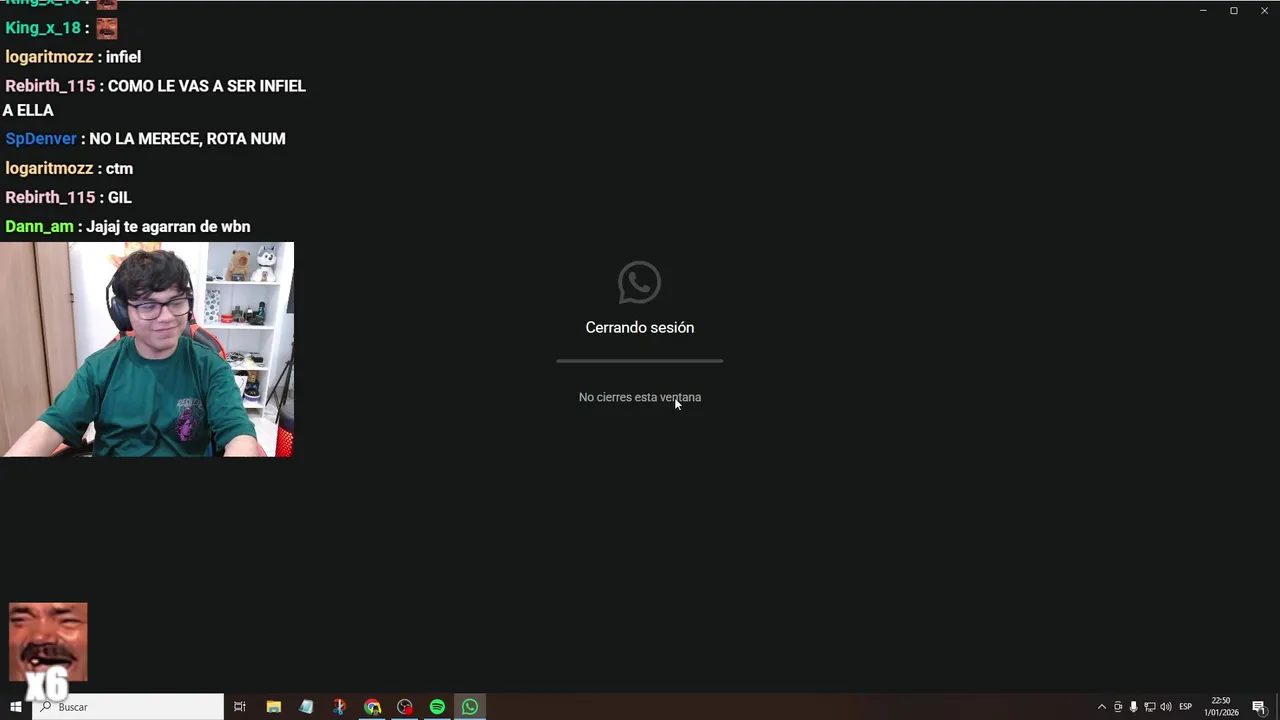This screenshot has width=1280, height=720.
Task: Click Rebirth_115's "GIL" chat message
Action: (68, 197)
